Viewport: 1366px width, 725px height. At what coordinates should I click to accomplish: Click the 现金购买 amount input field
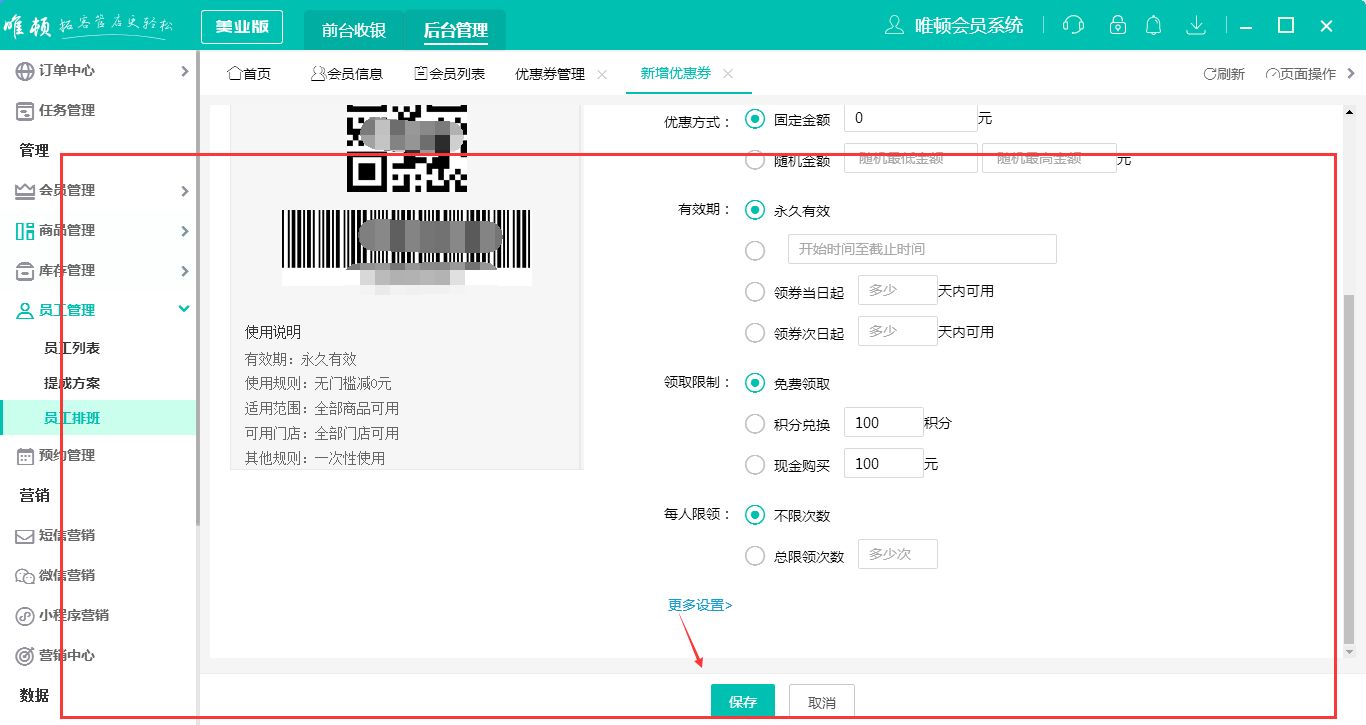click(x=884, y=464)
